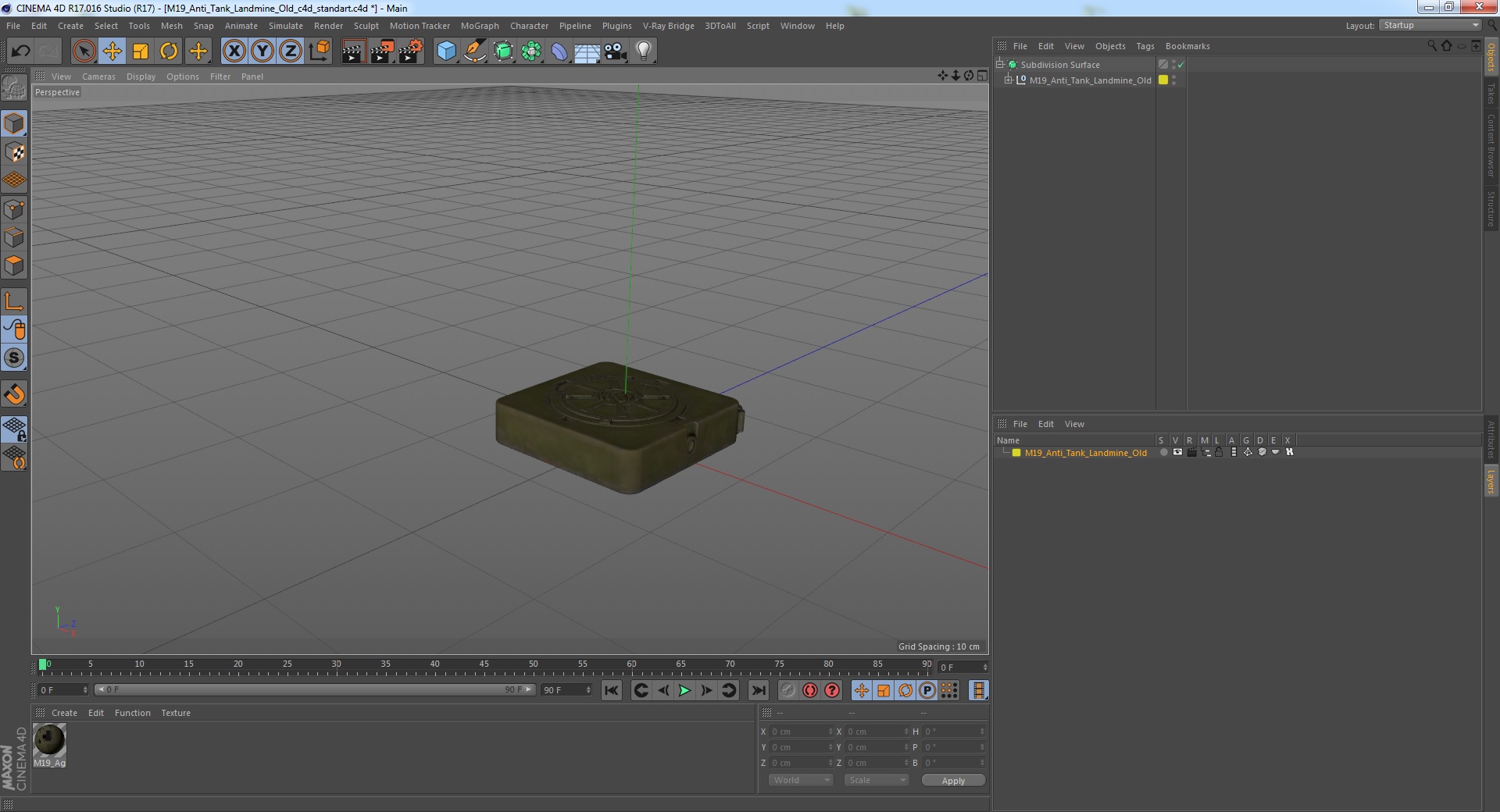The width and height of the screenshot is (1500, 812).
Task: Open the Scale mode dropdown
Action: pos(876,780)
